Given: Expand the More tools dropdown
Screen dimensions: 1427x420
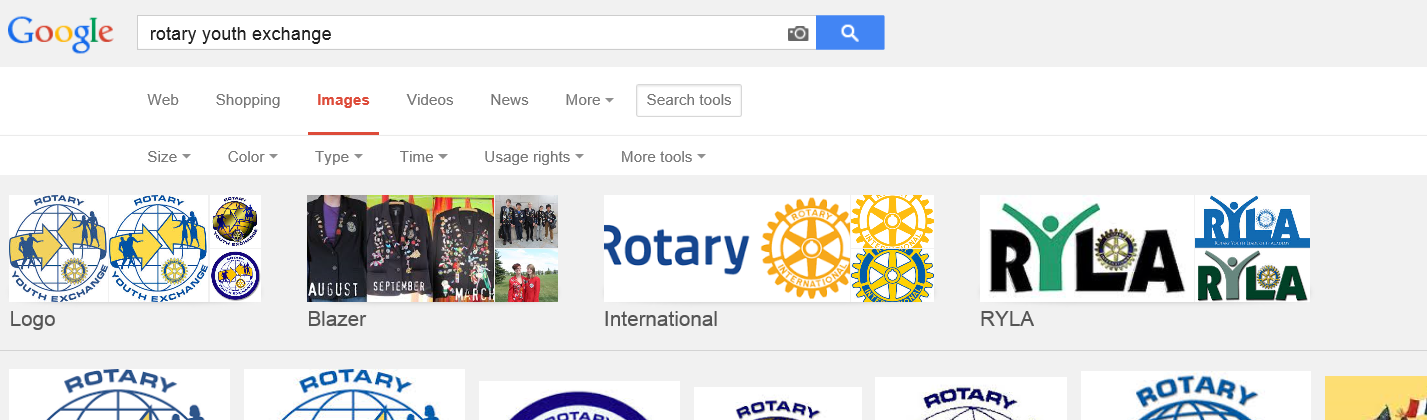Looking at the screenshot, I should click(x=663, y=157).
